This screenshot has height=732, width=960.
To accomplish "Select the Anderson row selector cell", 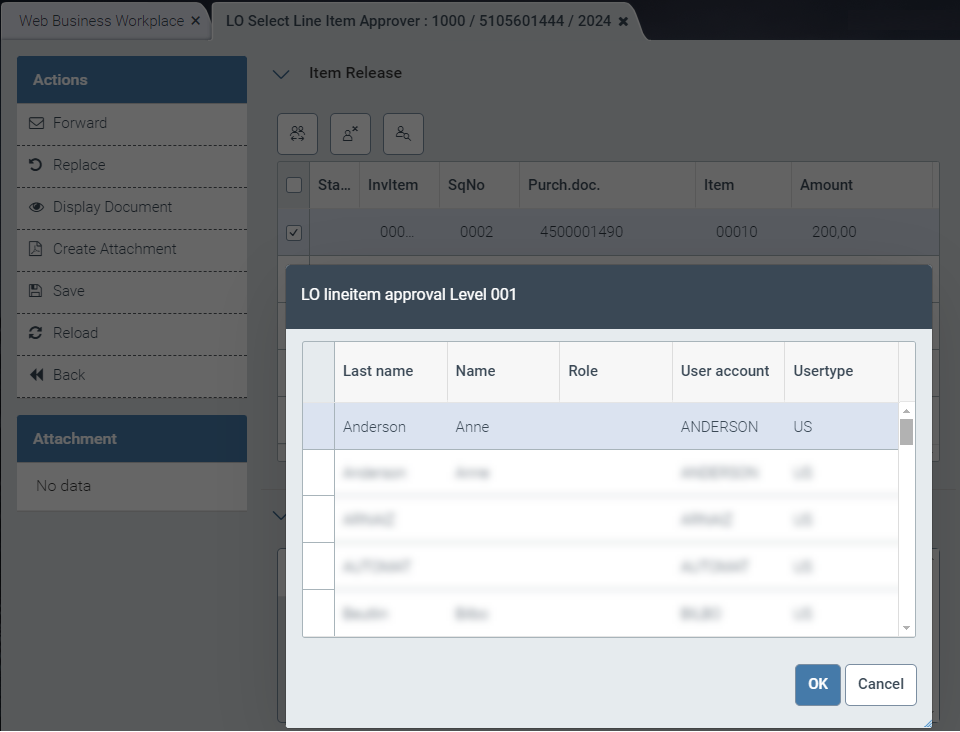I will pos(318,427).
